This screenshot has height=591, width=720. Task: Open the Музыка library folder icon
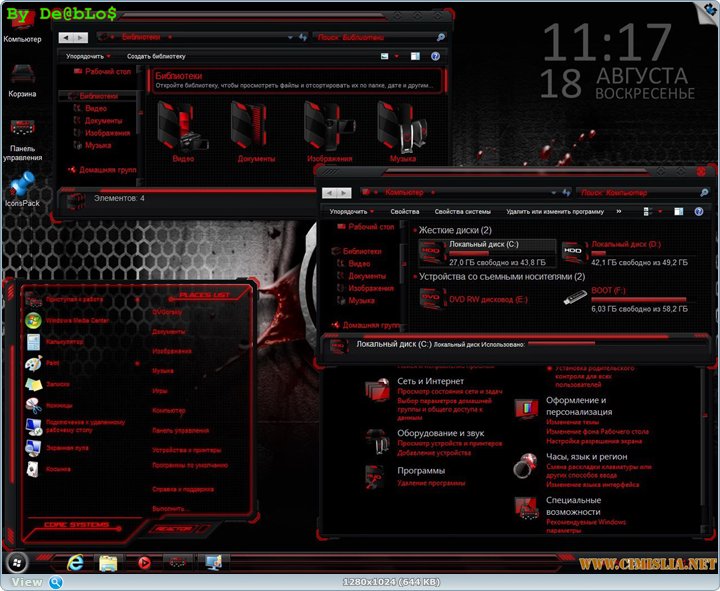(402, 125)
